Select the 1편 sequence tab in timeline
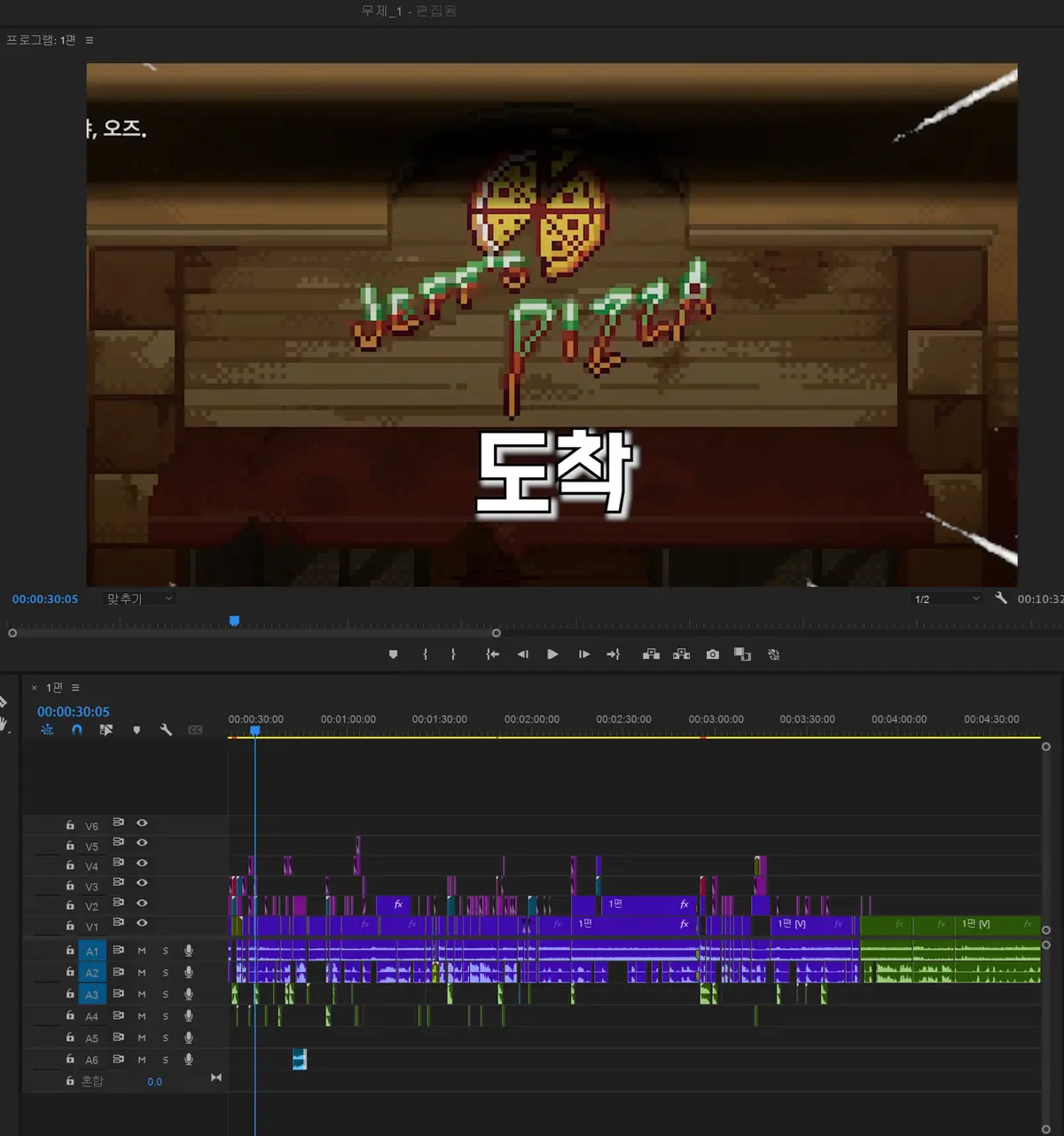 click(x=54, y=688)
